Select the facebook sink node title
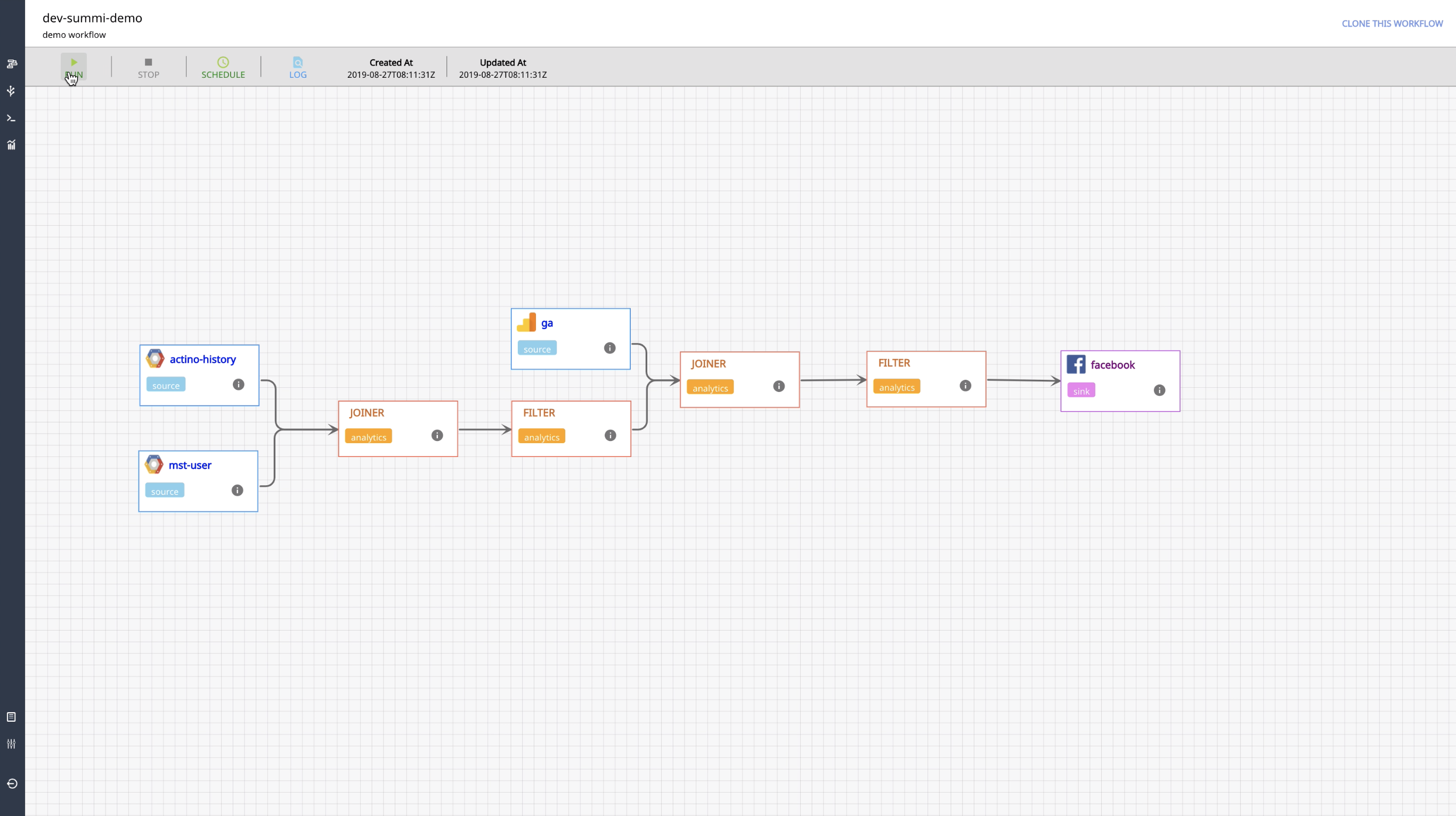The height and width of the screenshot is (816, 1456). [1112, 365]
